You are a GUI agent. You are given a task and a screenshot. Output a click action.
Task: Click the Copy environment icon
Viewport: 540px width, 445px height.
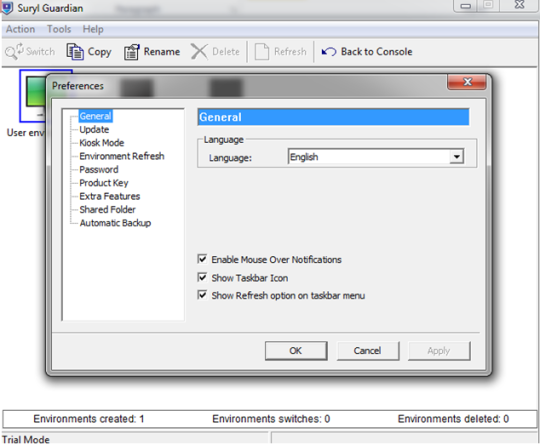click(75, 52)
